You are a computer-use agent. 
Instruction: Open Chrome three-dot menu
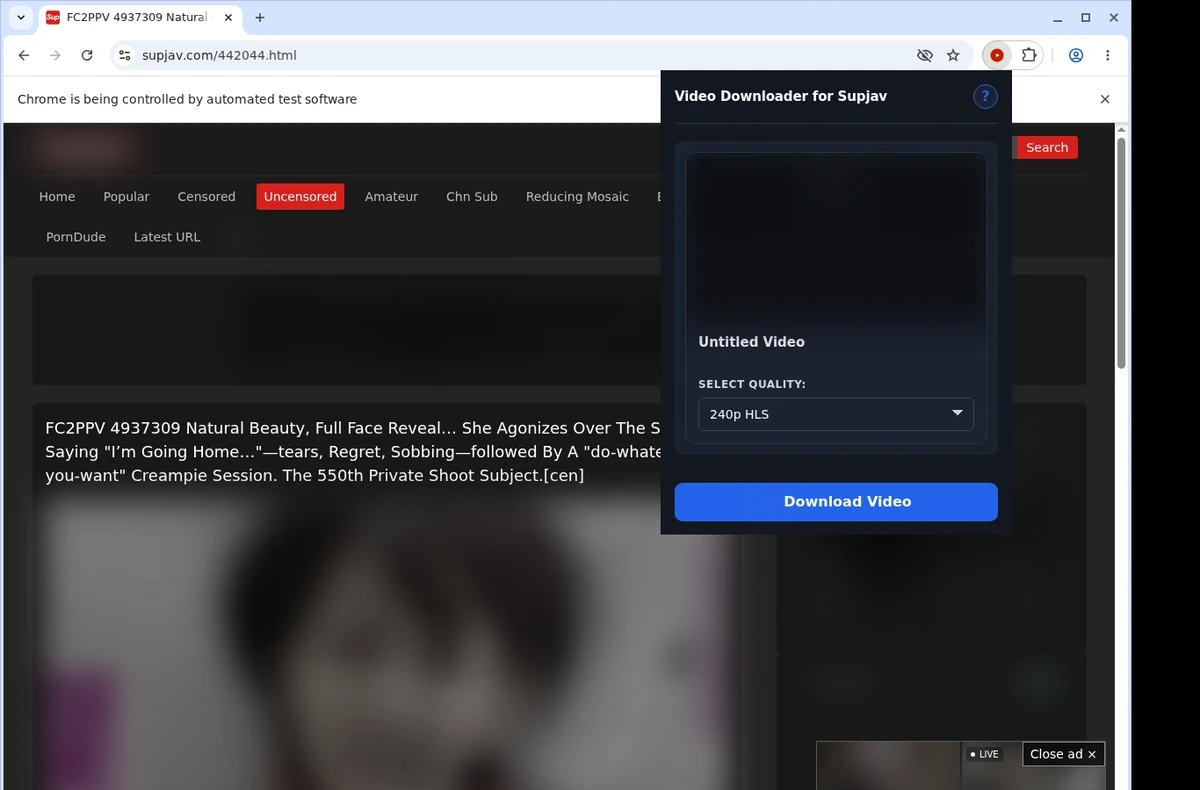[x=1107, y=56]
